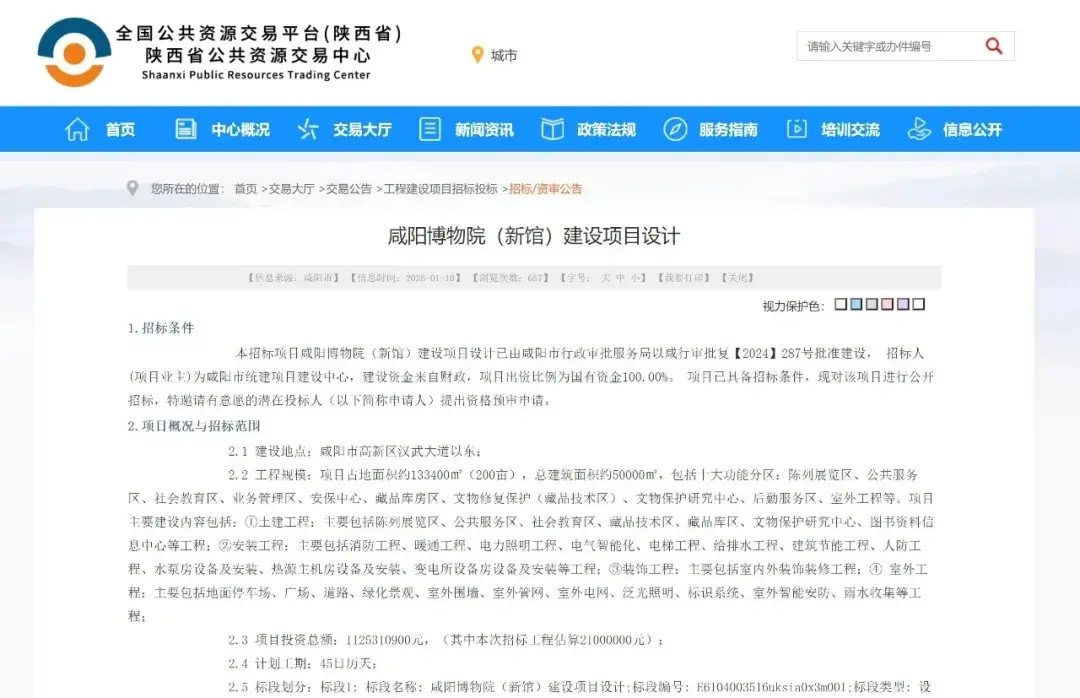This screenshot has width=1080, height=698.
Task: Open the 政策法规 navigation item
Action: (x=606, y=130)
